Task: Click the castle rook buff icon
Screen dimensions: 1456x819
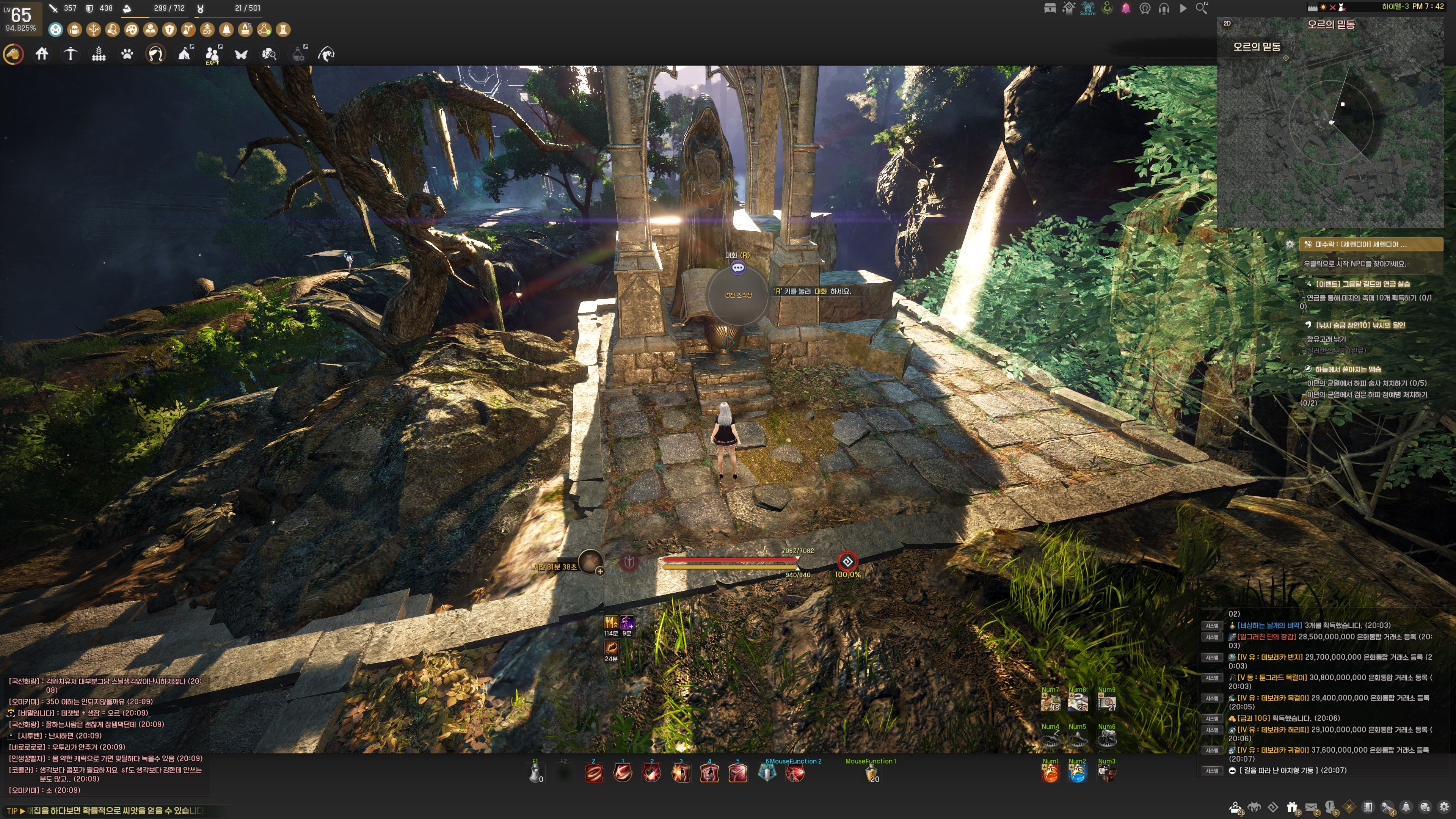Action: pyautogui.click(x=283, y=30)
